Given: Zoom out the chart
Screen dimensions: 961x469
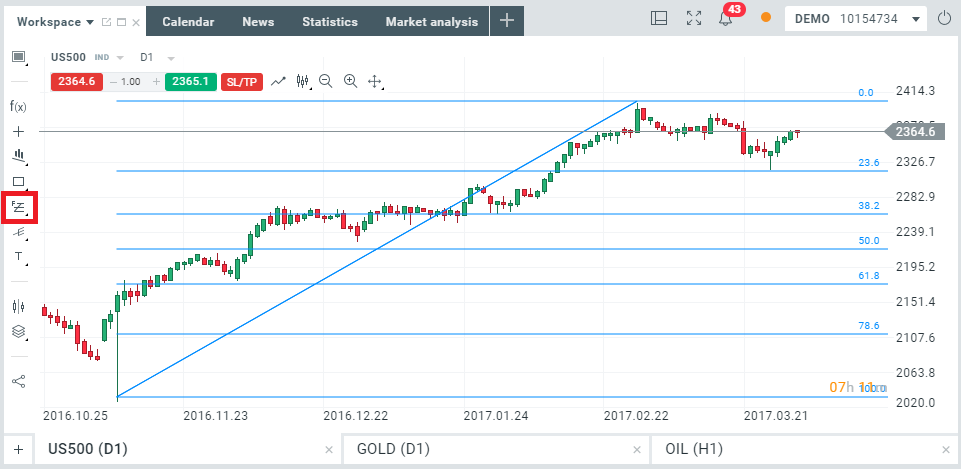Looking at the screenshot, I should [x=326, y=81].
